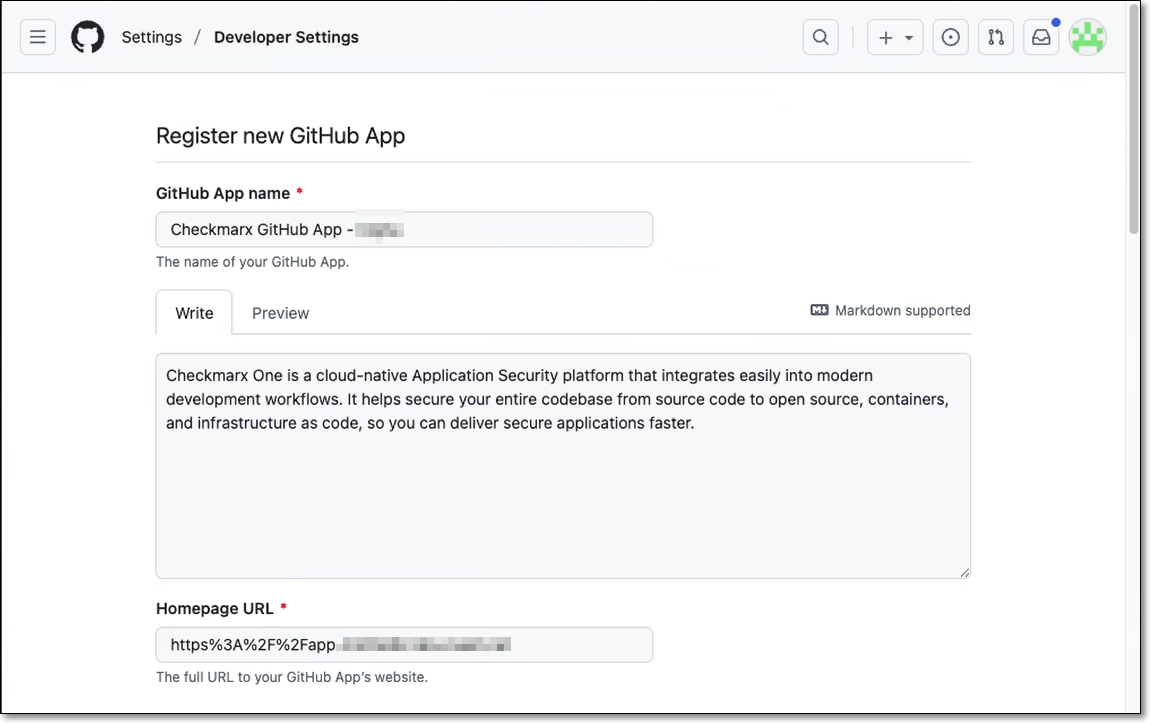Switch to the Write tab
This screenshot has height=723, width=1150.
(194, 313)
